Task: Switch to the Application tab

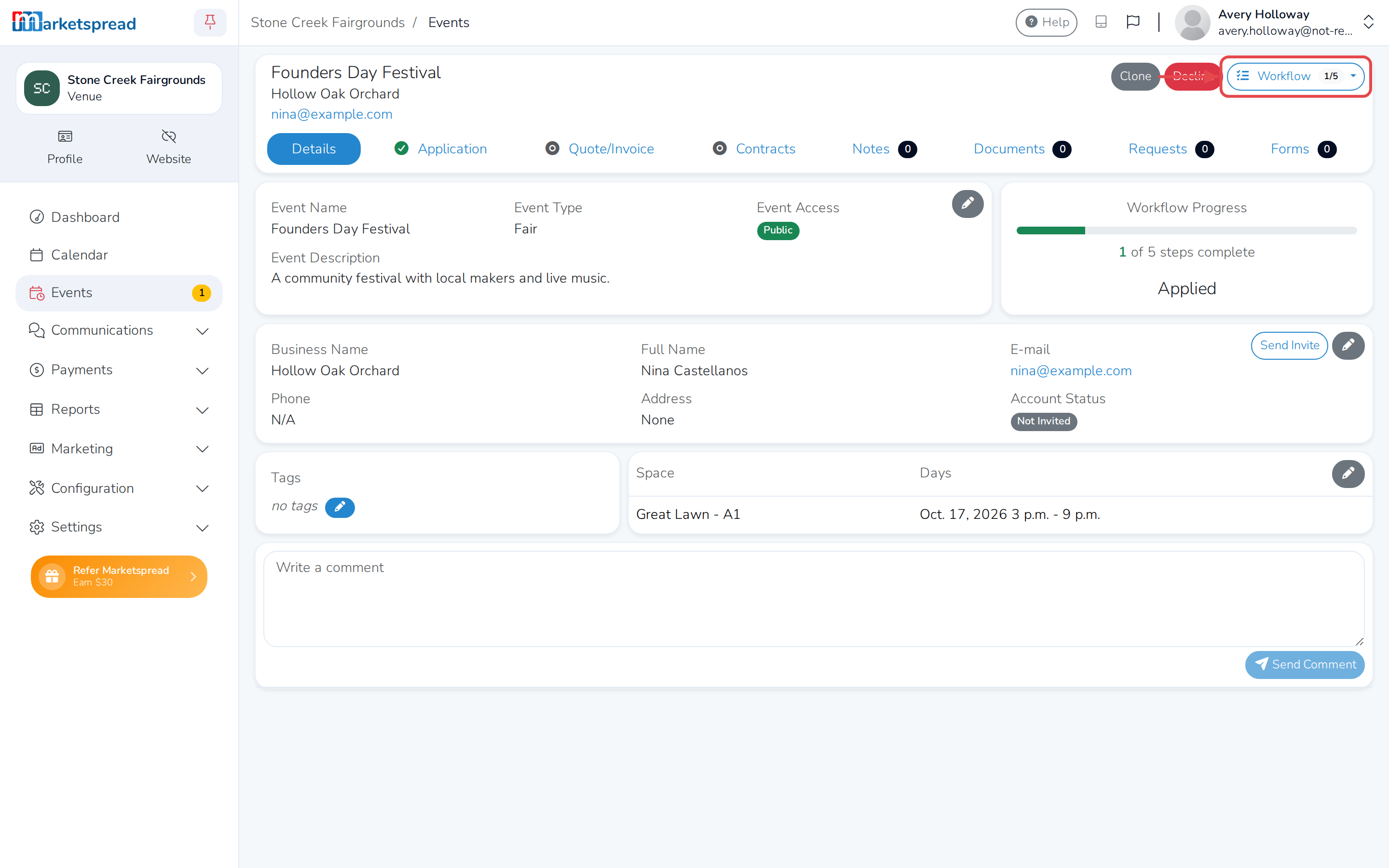Action: coord(441,149)
